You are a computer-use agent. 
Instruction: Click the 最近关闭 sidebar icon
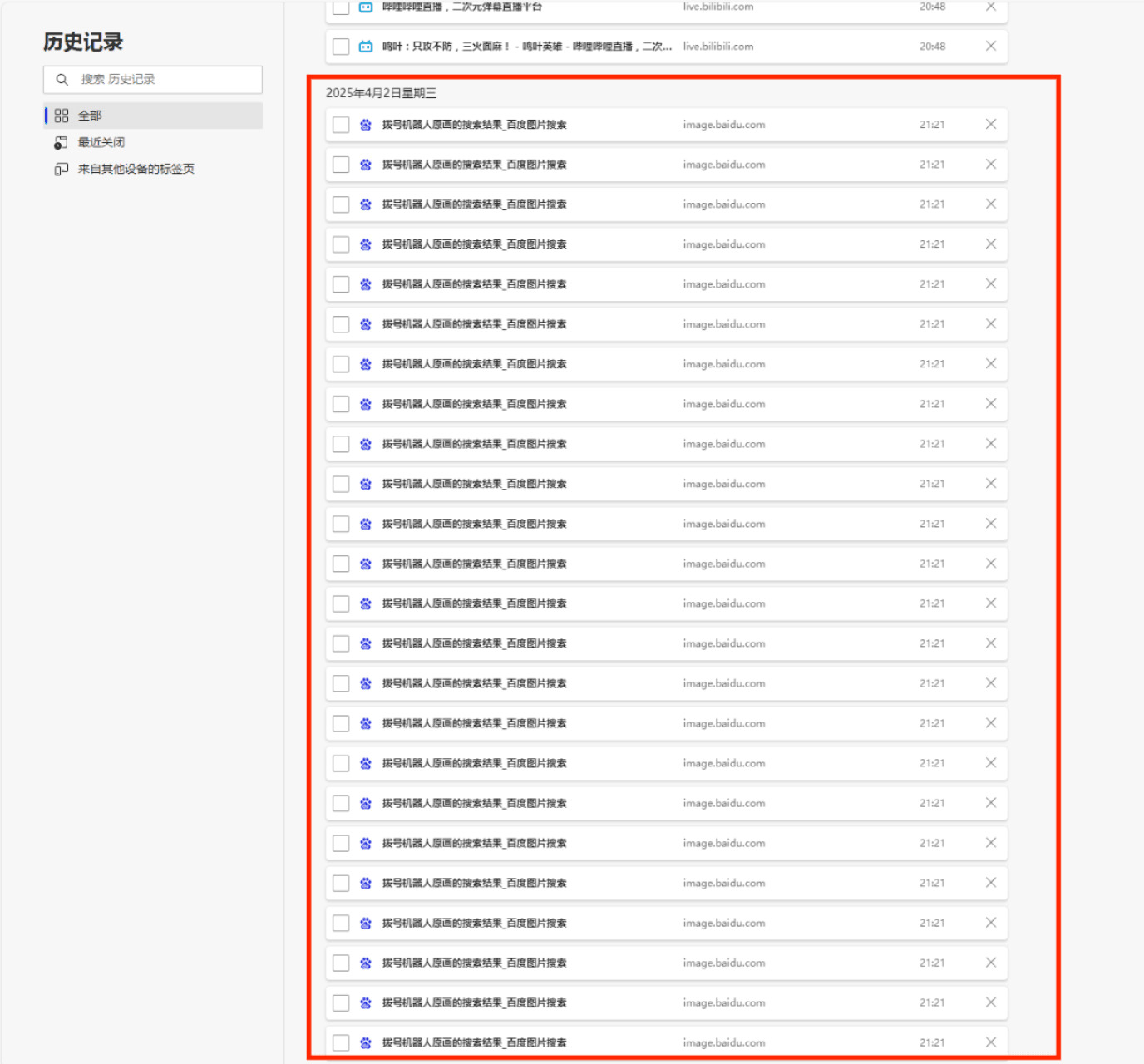pos(62,142)
